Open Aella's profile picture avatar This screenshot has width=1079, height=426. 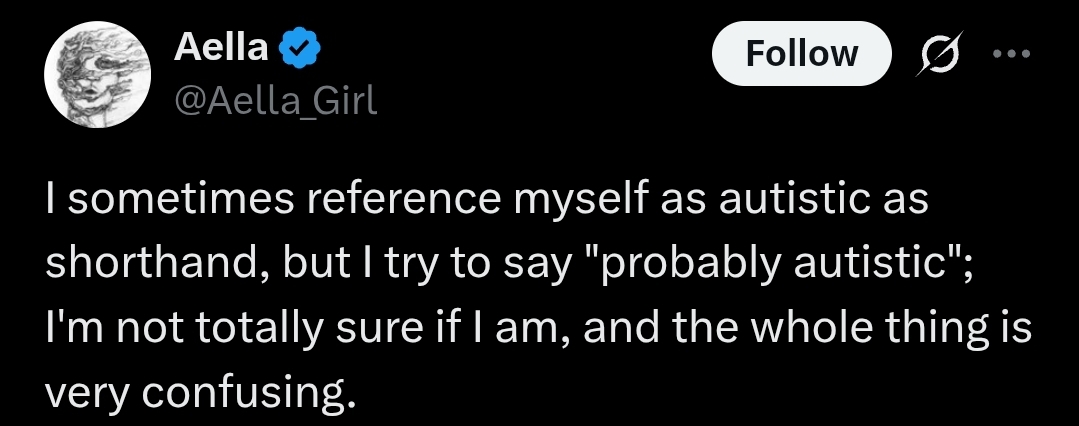(97, 74)
